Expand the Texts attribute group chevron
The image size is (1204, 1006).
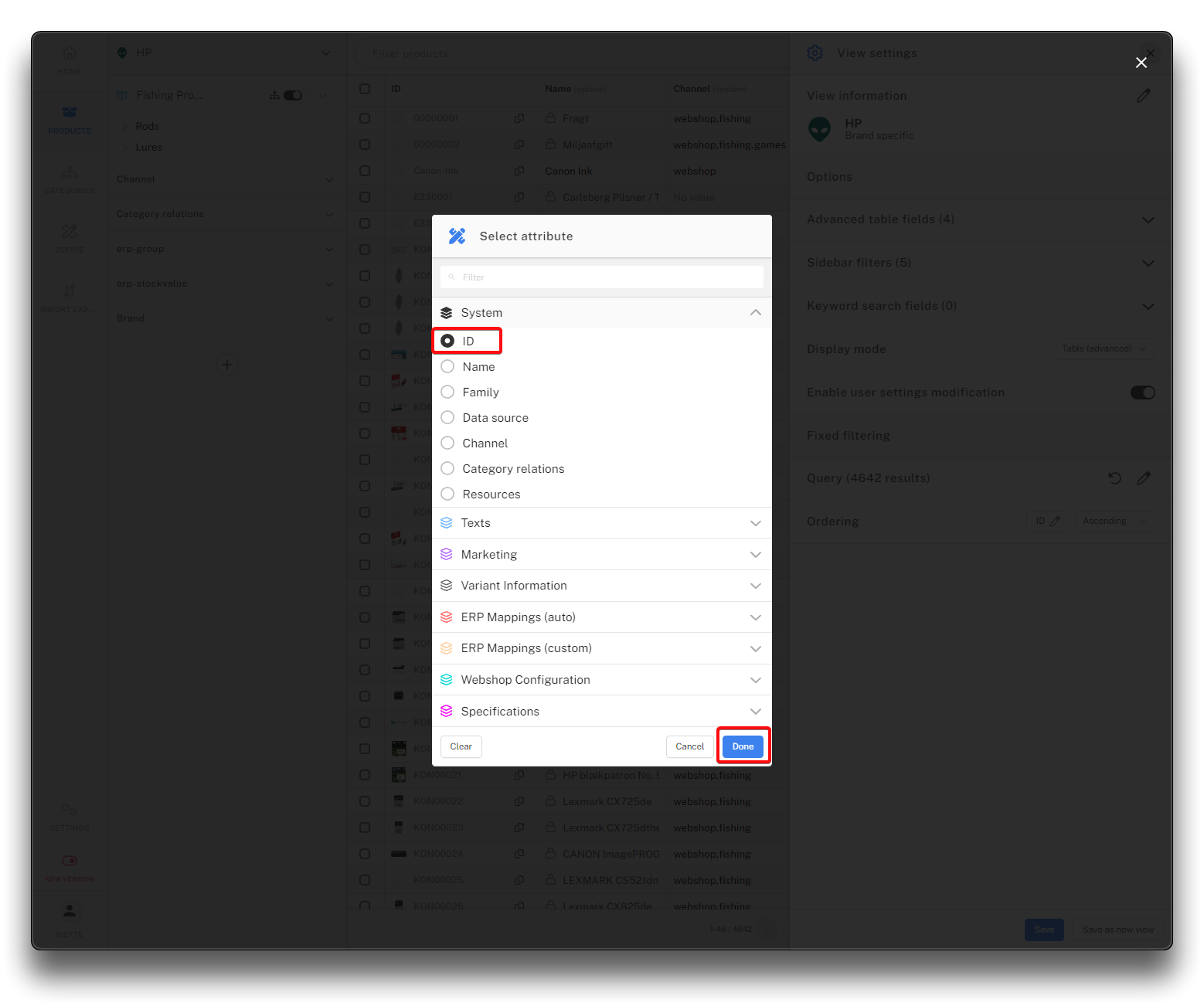(755, 523)
